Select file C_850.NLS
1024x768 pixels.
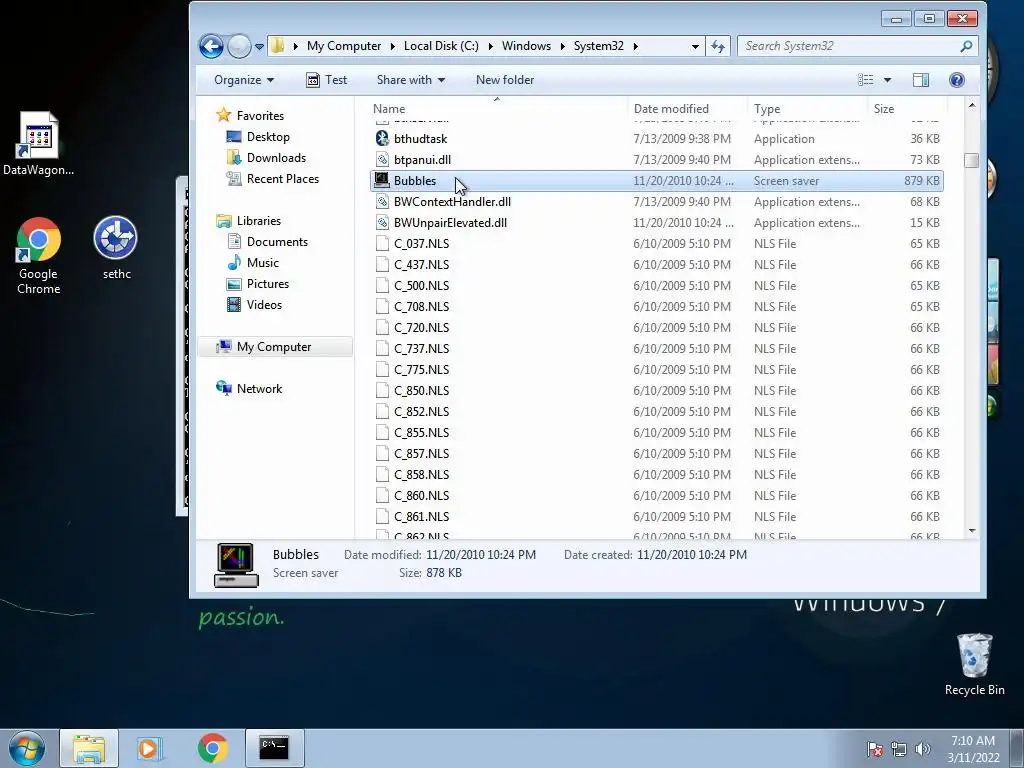click(421, 391)
